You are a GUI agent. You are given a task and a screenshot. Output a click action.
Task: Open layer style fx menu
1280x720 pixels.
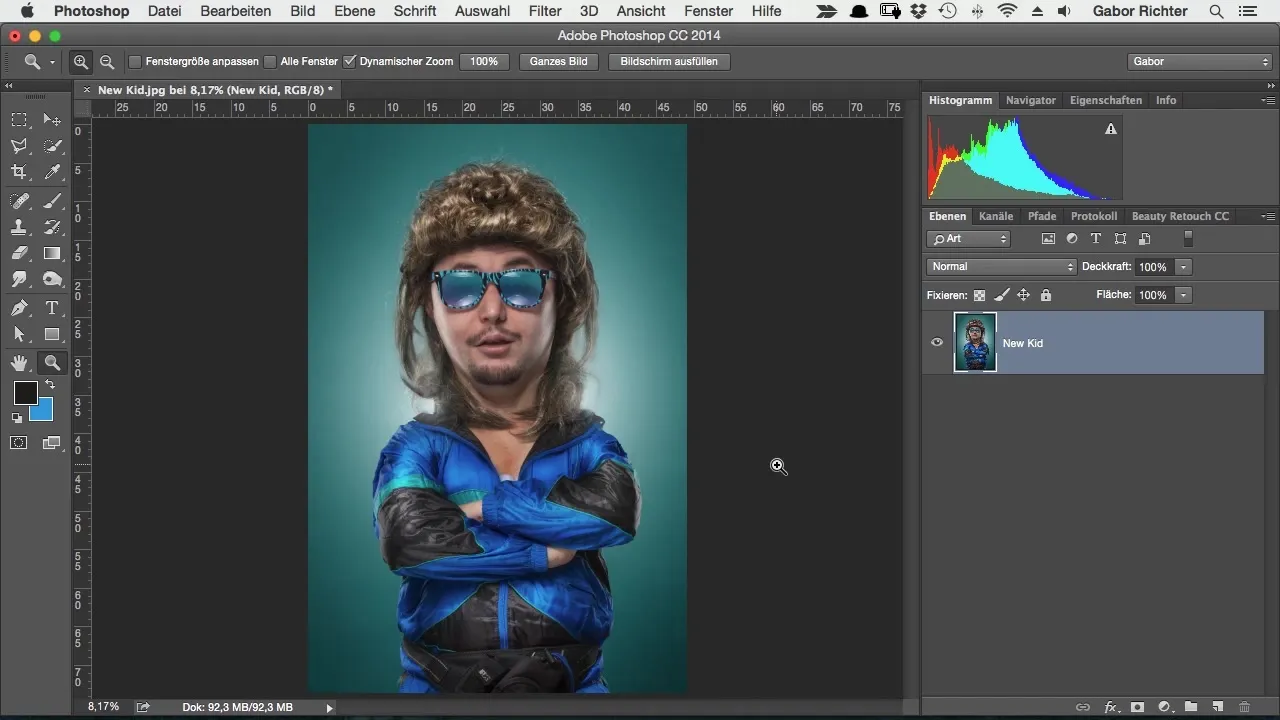tap(1110, 707)
